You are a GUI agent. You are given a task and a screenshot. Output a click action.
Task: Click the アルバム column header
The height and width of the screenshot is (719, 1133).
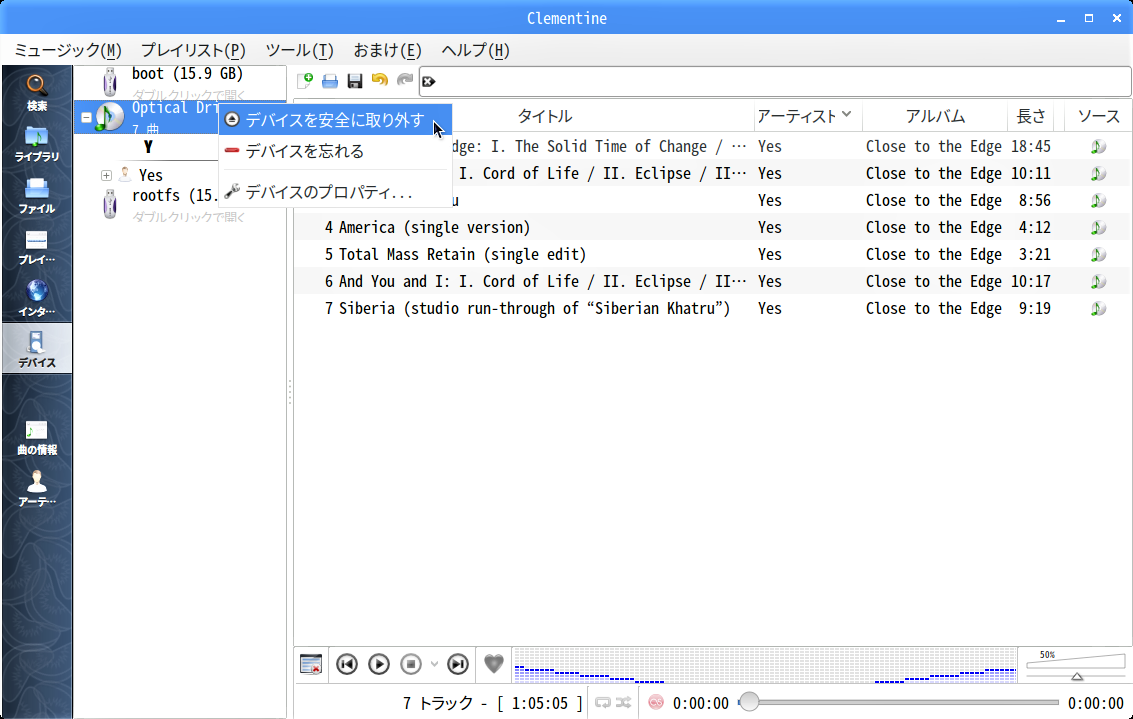[x=935, y=116]
